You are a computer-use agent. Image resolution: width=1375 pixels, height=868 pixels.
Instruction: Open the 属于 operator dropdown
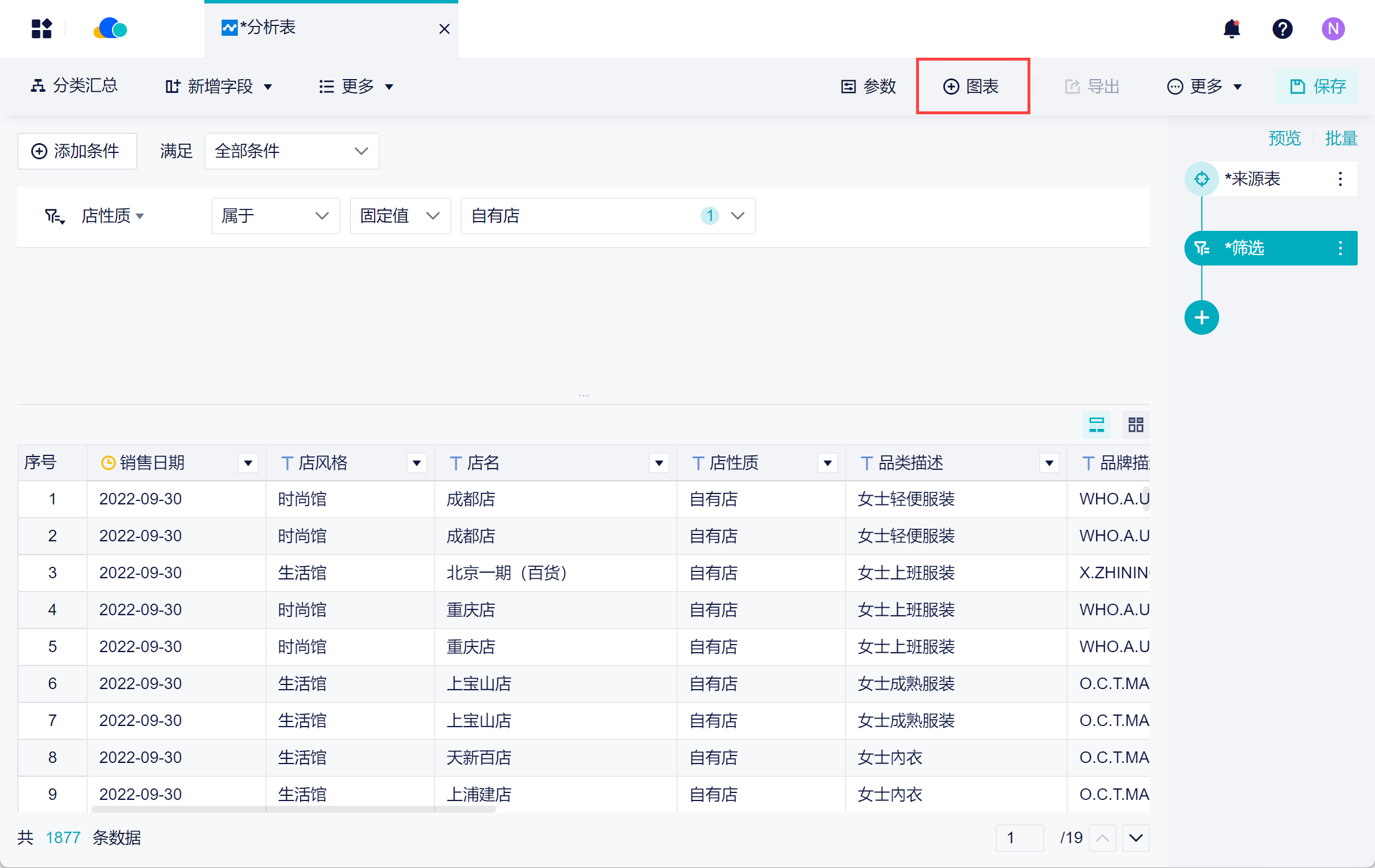pyautogui.click(x=275, y=216)
